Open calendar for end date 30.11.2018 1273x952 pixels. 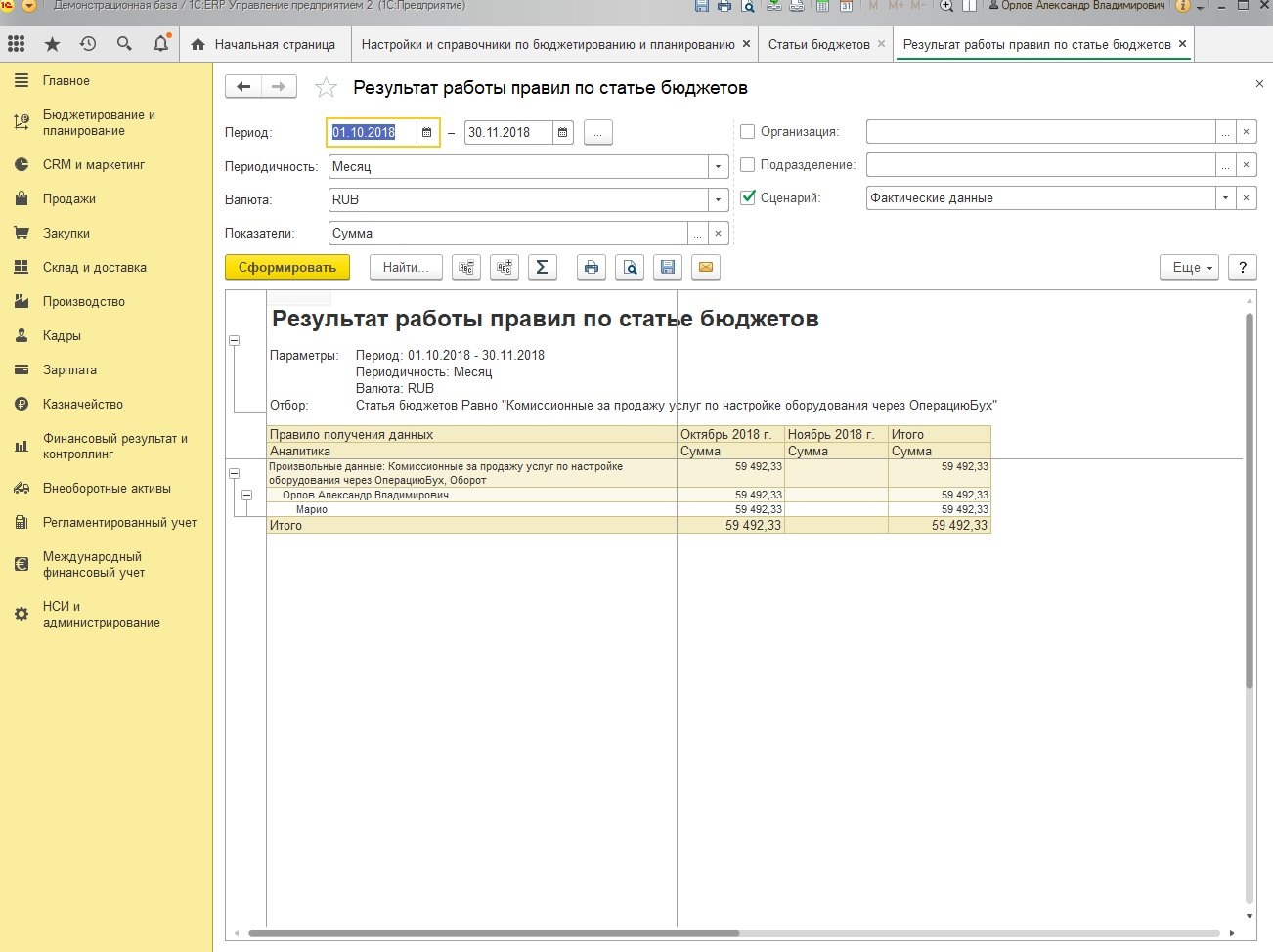563,133
